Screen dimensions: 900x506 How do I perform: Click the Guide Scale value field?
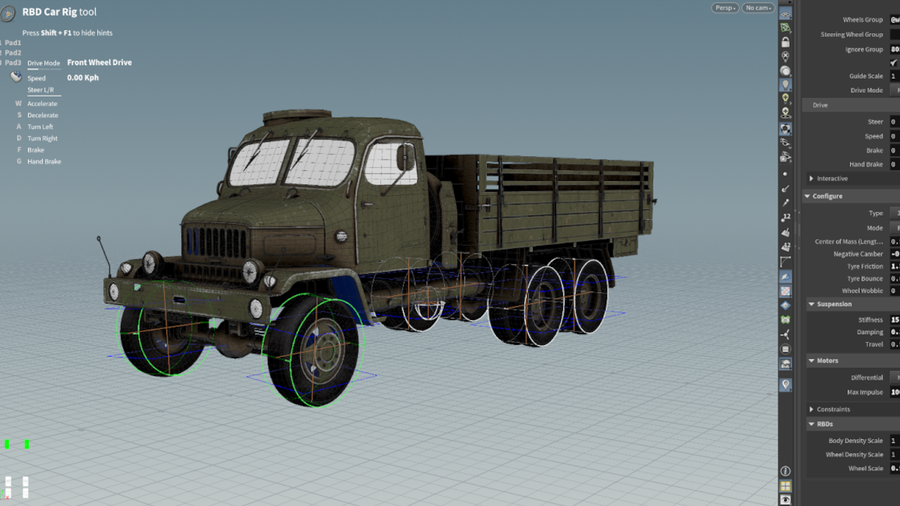[895, 76]
